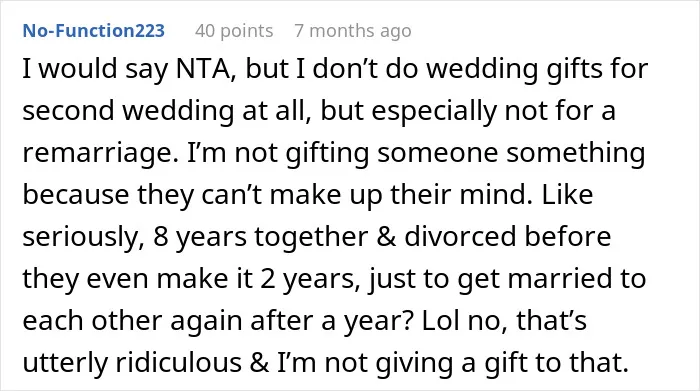This screenshot has width=700, height=391.
Task: Click the closing phrase gift to that
Action: 557,362
